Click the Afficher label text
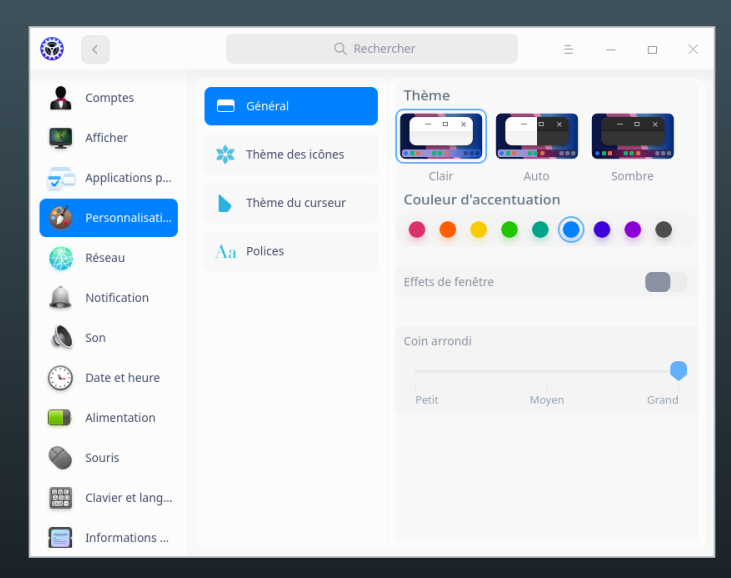The height and width of the screenshot is (578, 731). coord(106,138)
